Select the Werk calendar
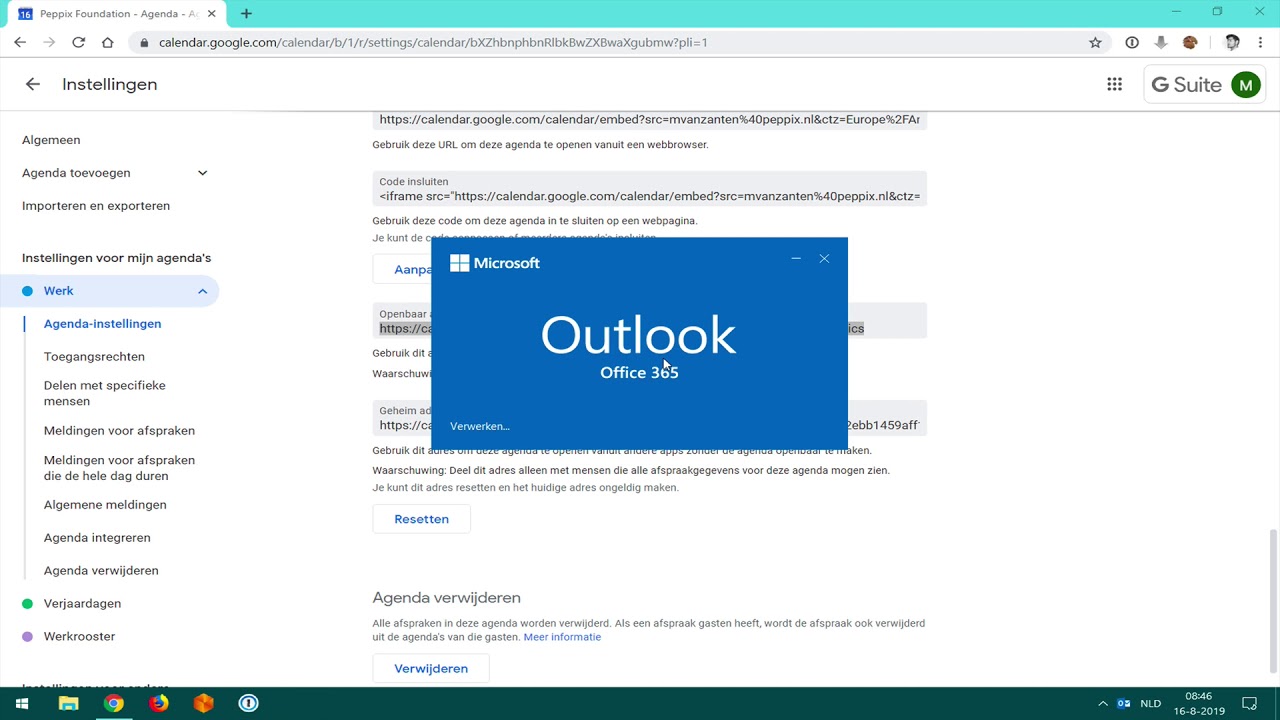The image size is (1280, 720). click(x=59, y=291)
